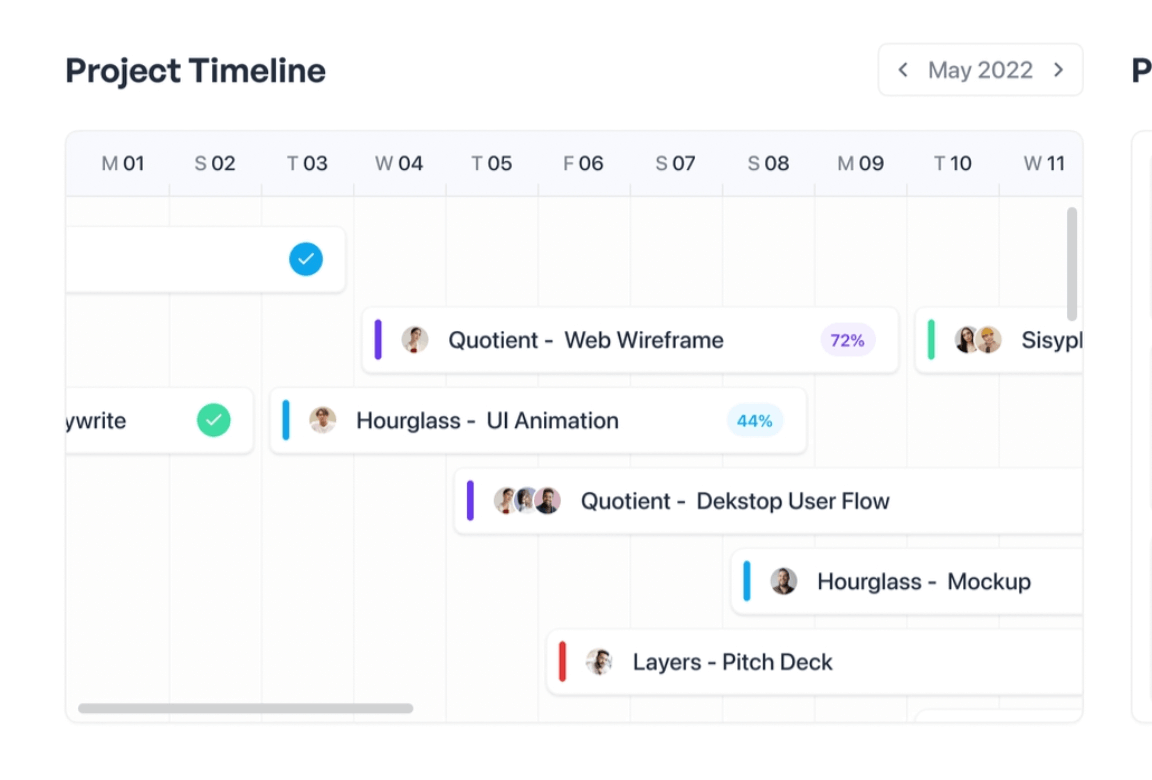Click the vertical timeline scrollbar
Viewport: 1152px width, 780px height.
[1072, 264]
